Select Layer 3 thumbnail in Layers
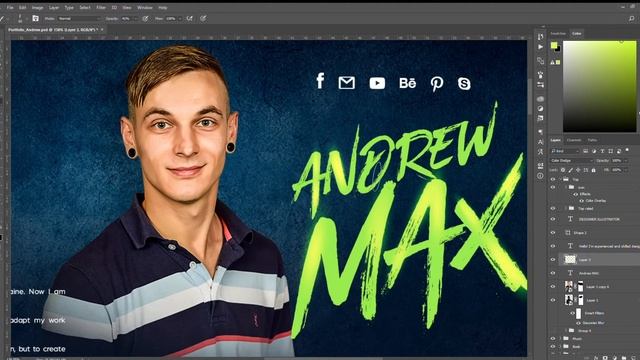This screenshot has height=360, width=640. pyautogui.click(x=570, y=259)
